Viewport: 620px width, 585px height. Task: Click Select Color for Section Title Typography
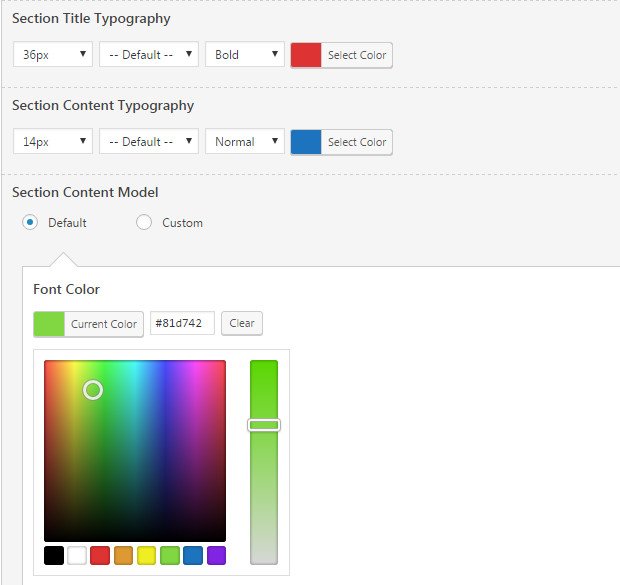tap(357, 55)
